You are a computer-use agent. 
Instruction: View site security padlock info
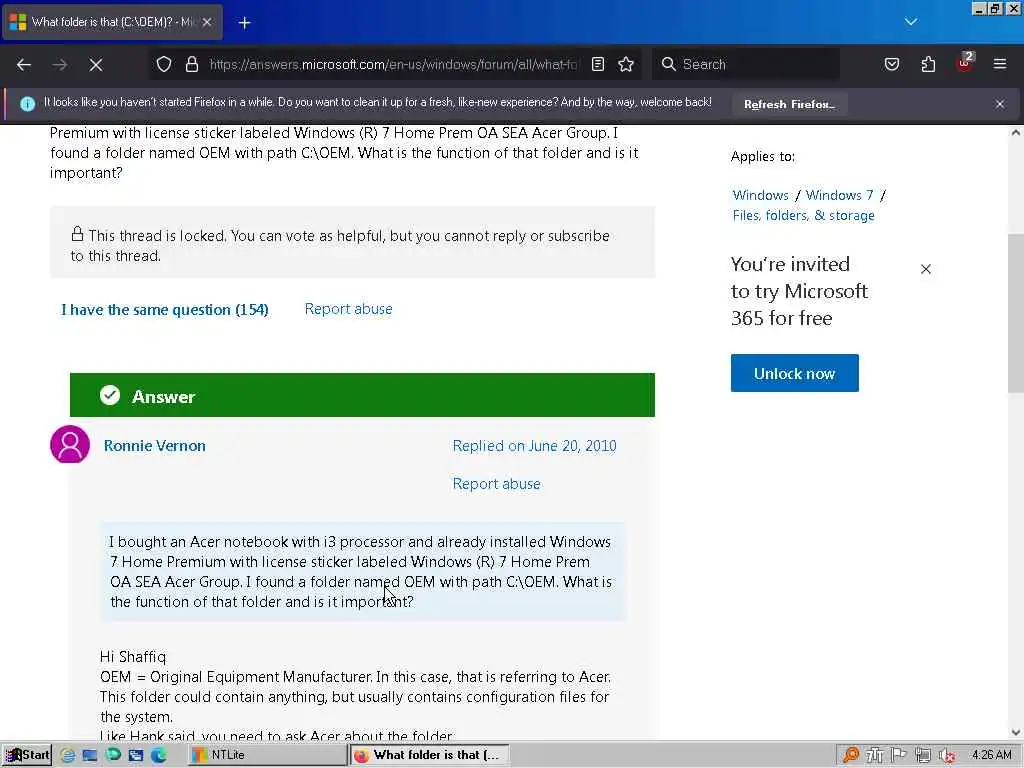[191, 64]
